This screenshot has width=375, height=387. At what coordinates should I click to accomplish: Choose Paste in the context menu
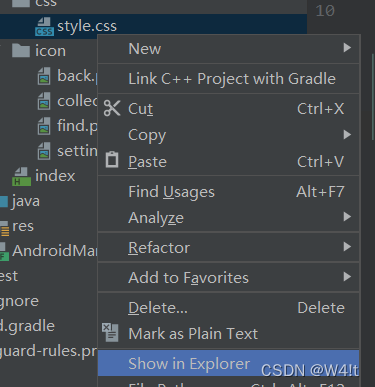[229, 162]
